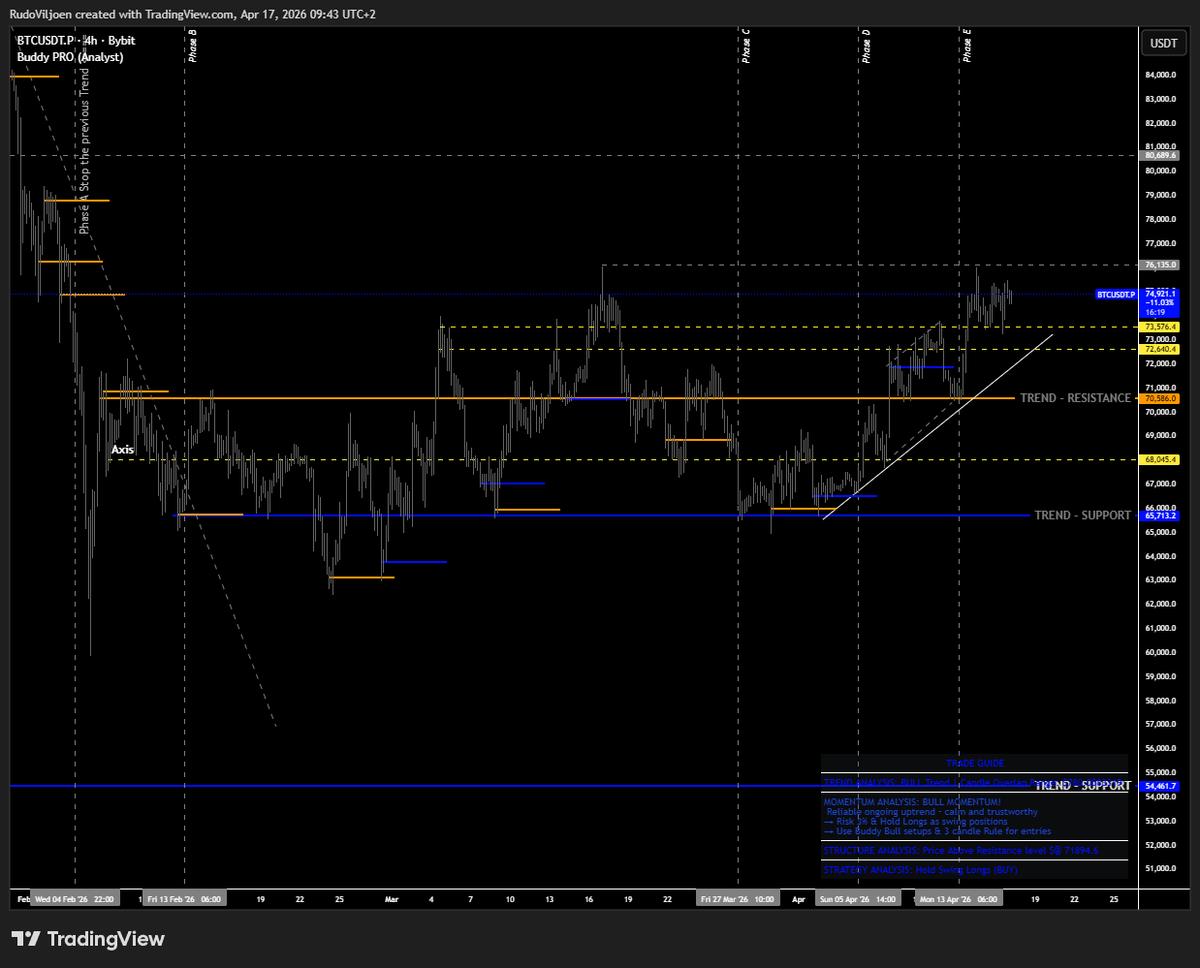Click the yellow 73,576.4 price label
The image size is (1200, 968).
[x=1160, y=327]
